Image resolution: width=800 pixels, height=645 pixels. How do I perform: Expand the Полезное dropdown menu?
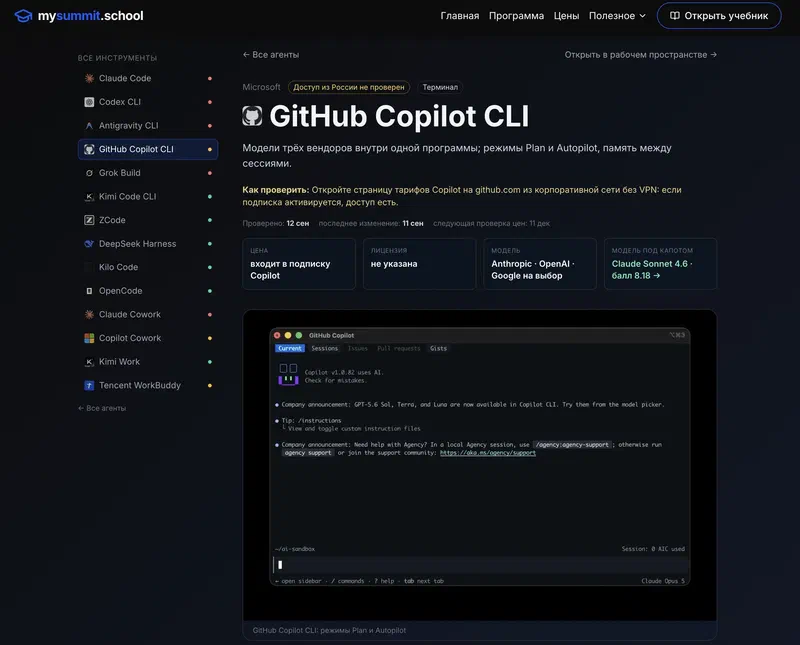coord(617,16)
